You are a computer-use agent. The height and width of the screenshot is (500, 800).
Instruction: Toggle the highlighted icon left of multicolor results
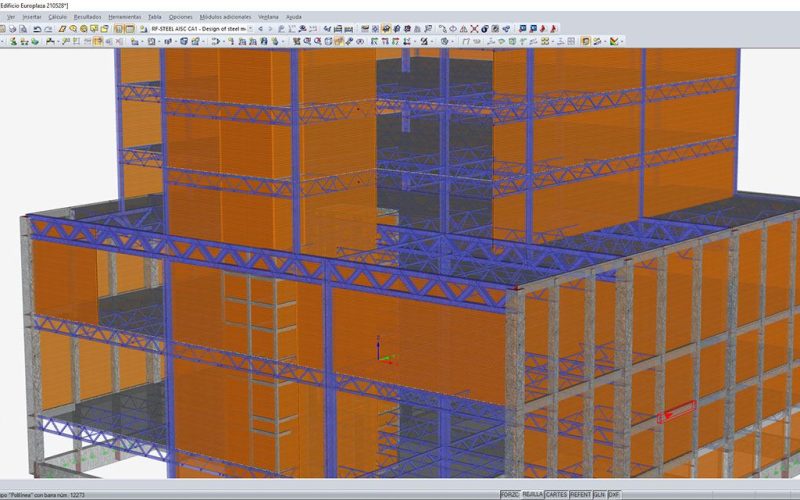pyautogui.click(x=585, y=41)
